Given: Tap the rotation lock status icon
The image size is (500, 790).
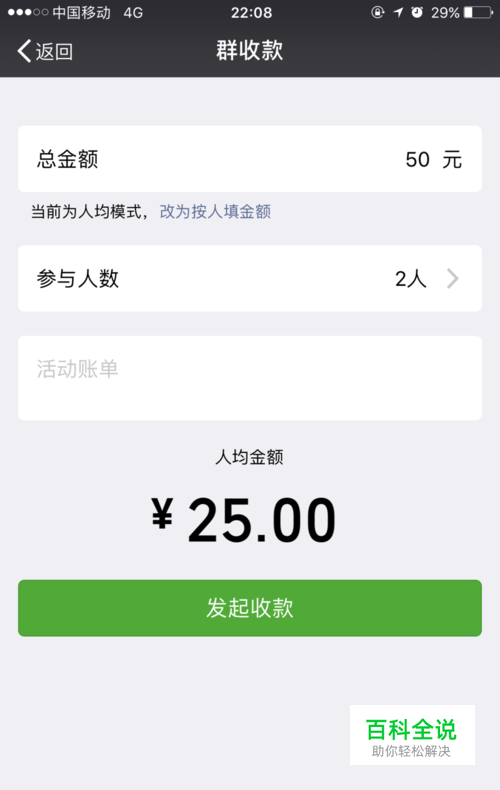Looking at the screenshot, I should pyautogui.click(x=378, y=12).
